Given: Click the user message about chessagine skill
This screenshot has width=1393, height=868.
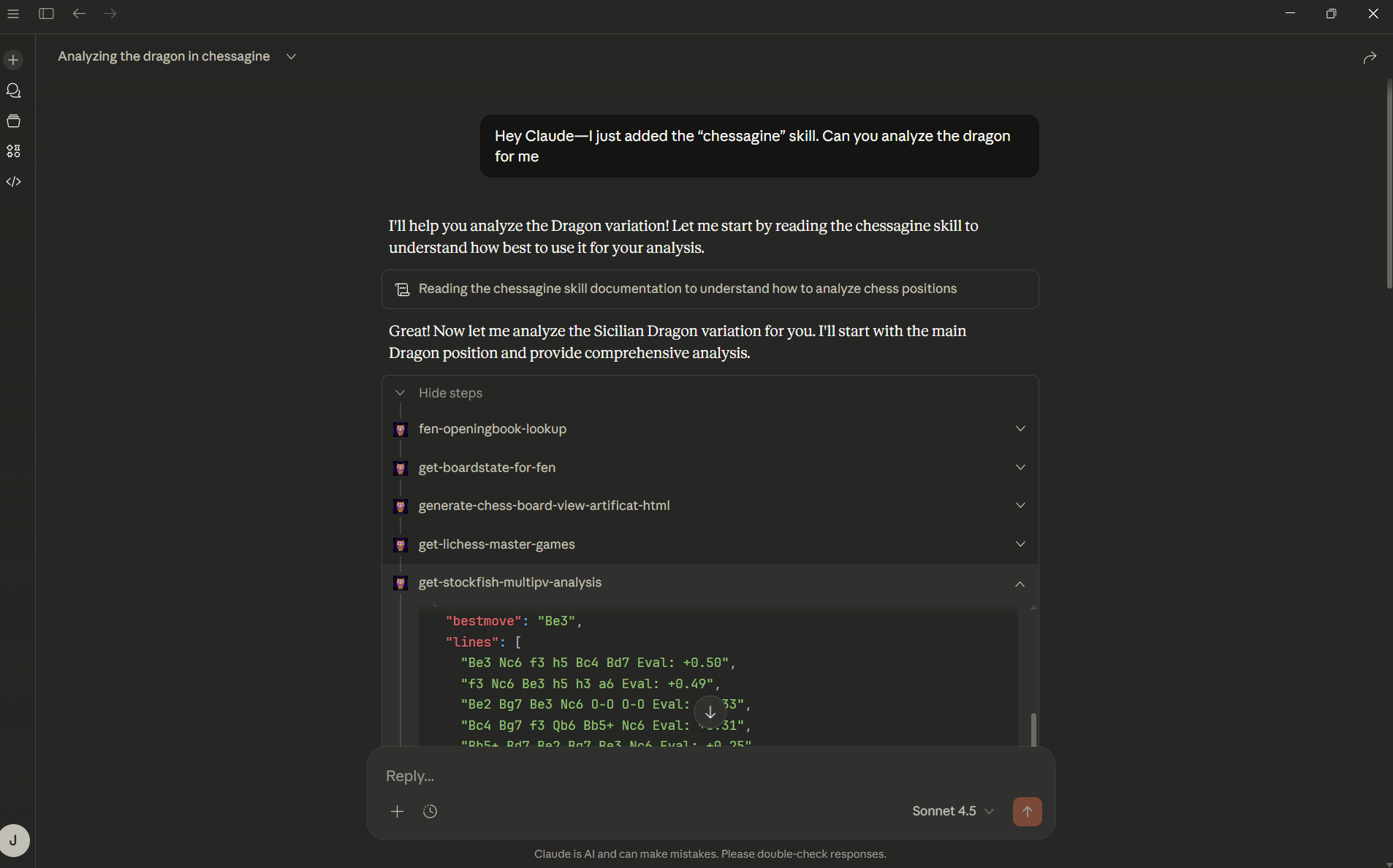Looking at the screenshot, I should [x=759, y=146].
